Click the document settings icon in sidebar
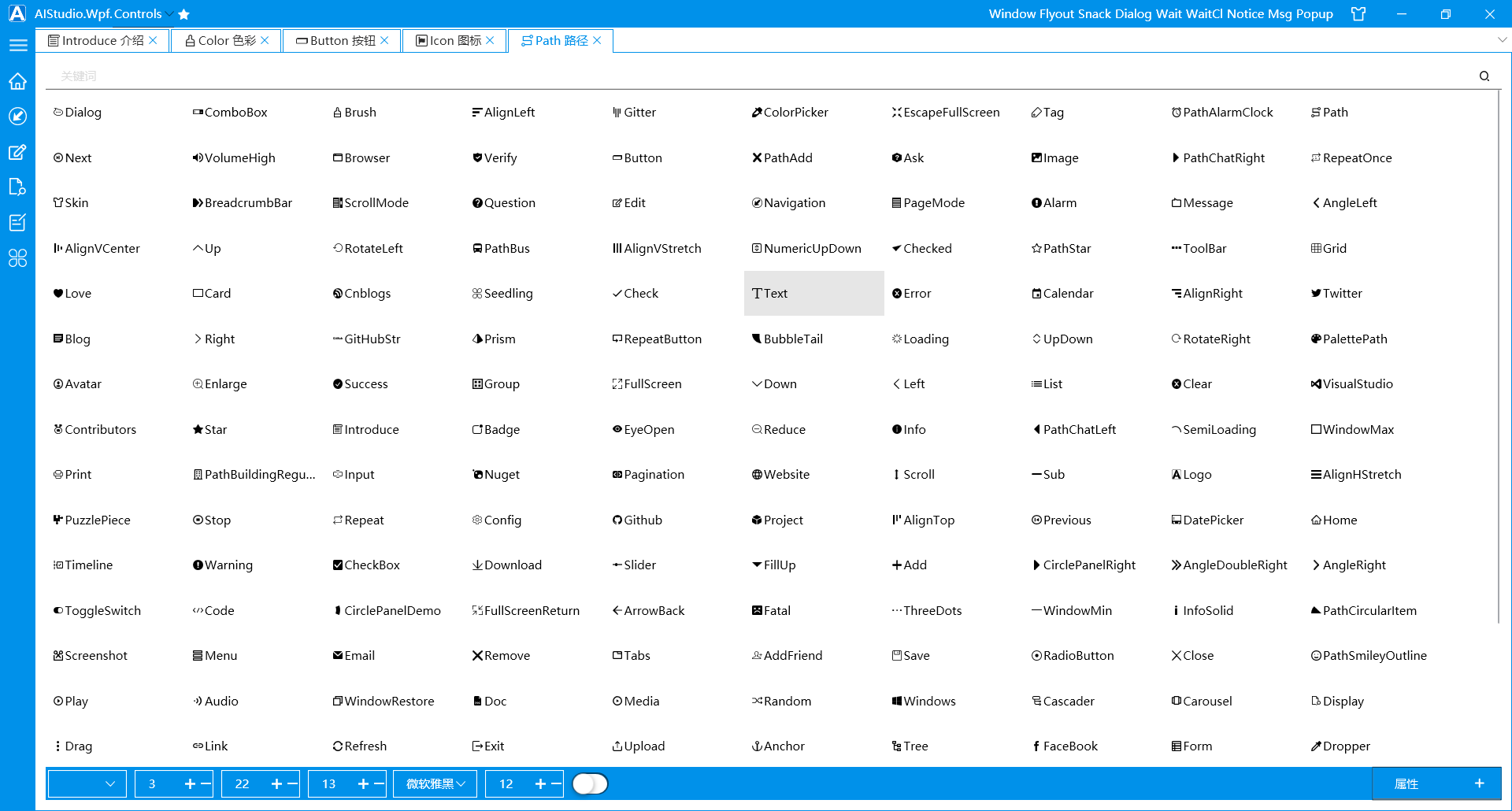Image resolution: width=1512 pixels, height=811 pixels. coord(17,187)
